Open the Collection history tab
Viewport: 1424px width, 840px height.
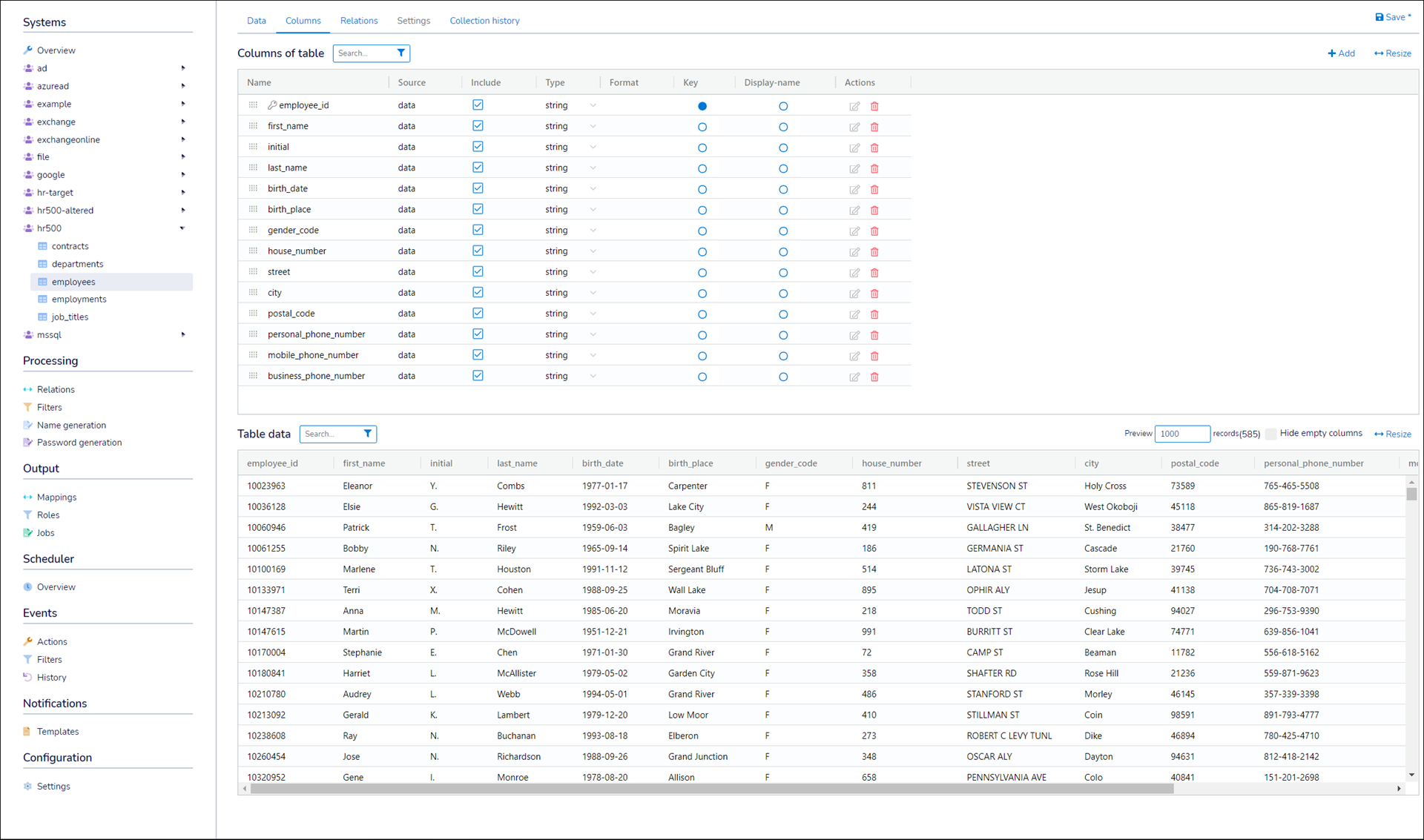pos(484,21)
